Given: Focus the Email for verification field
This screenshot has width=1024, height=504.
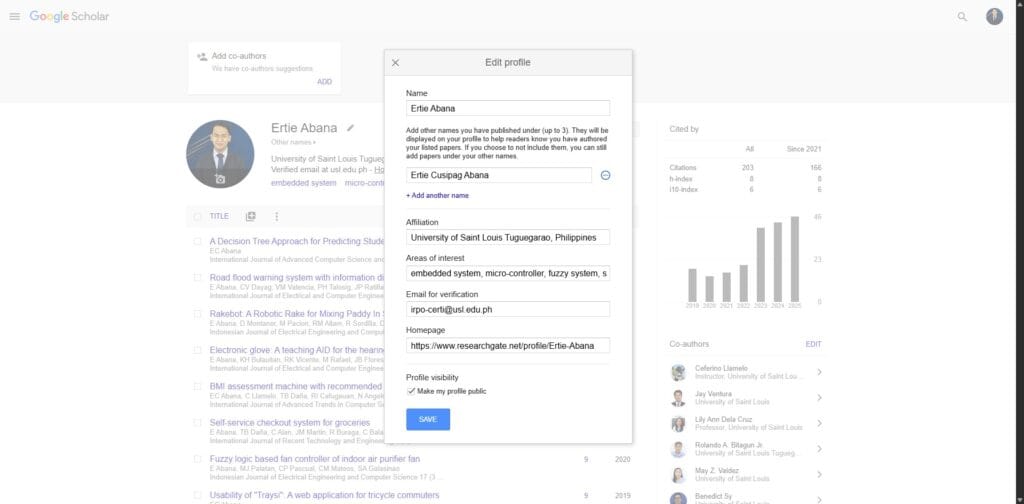Looking at the screenshot, I should point(507,309).
